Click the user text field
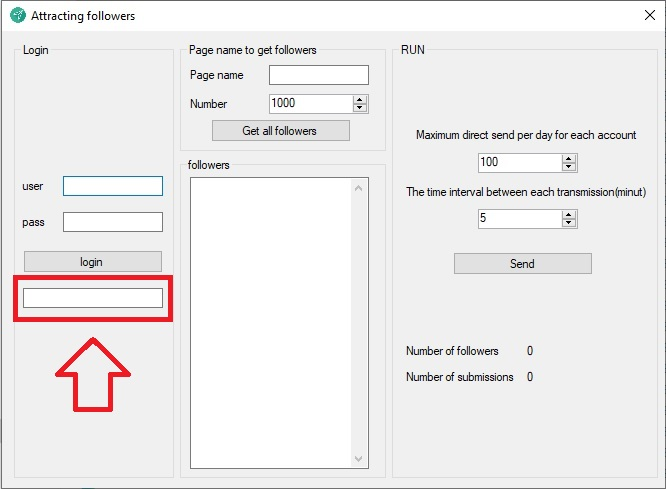The image size is (666, 489). pos(112,186)
